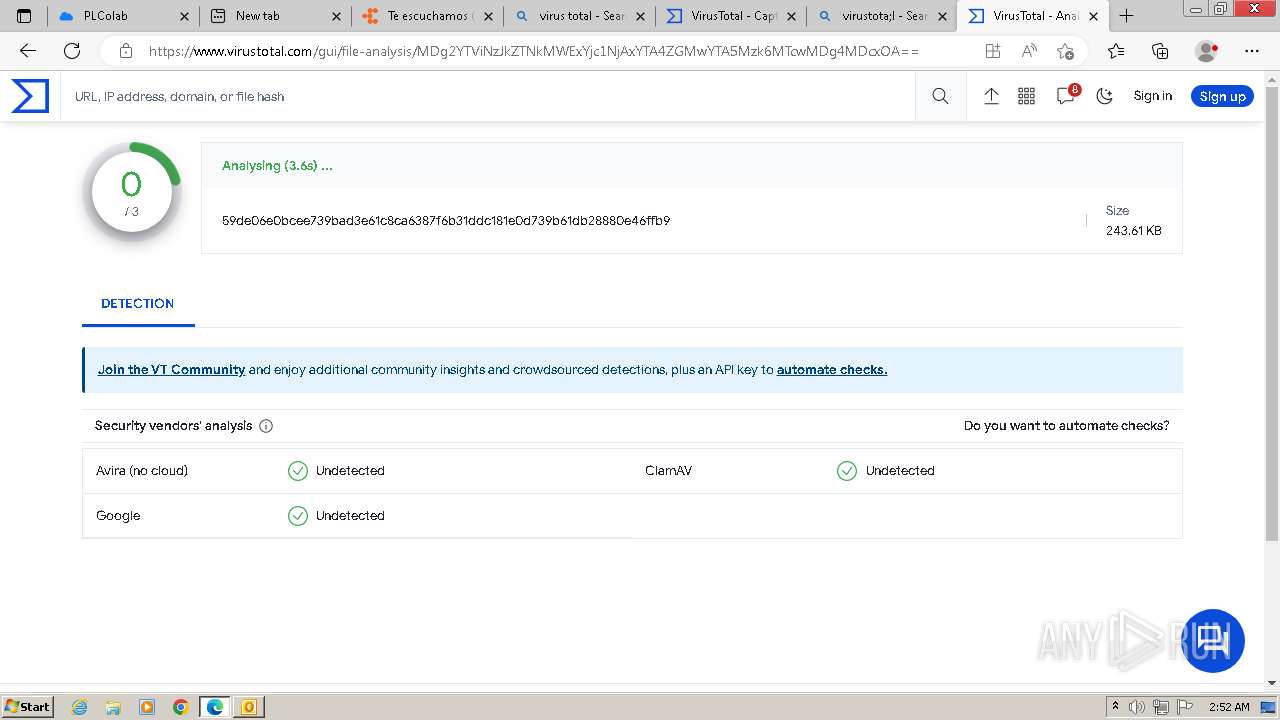Click the browser profile avatar icon
Viewport: 1280px width, 720px height.
click(x=1207, y=50)
